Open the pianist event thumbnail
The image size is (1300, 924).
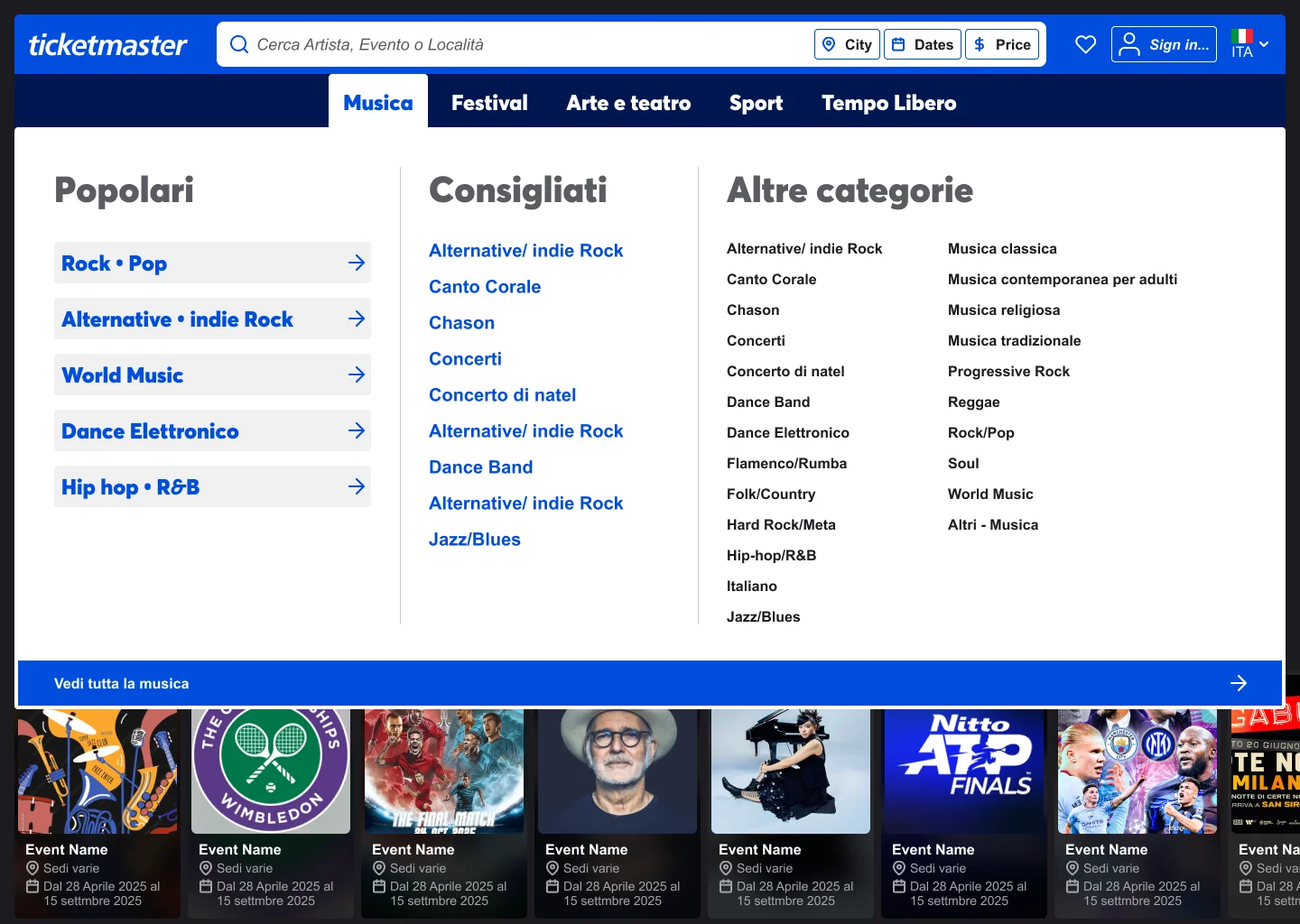tap(791, 771)
